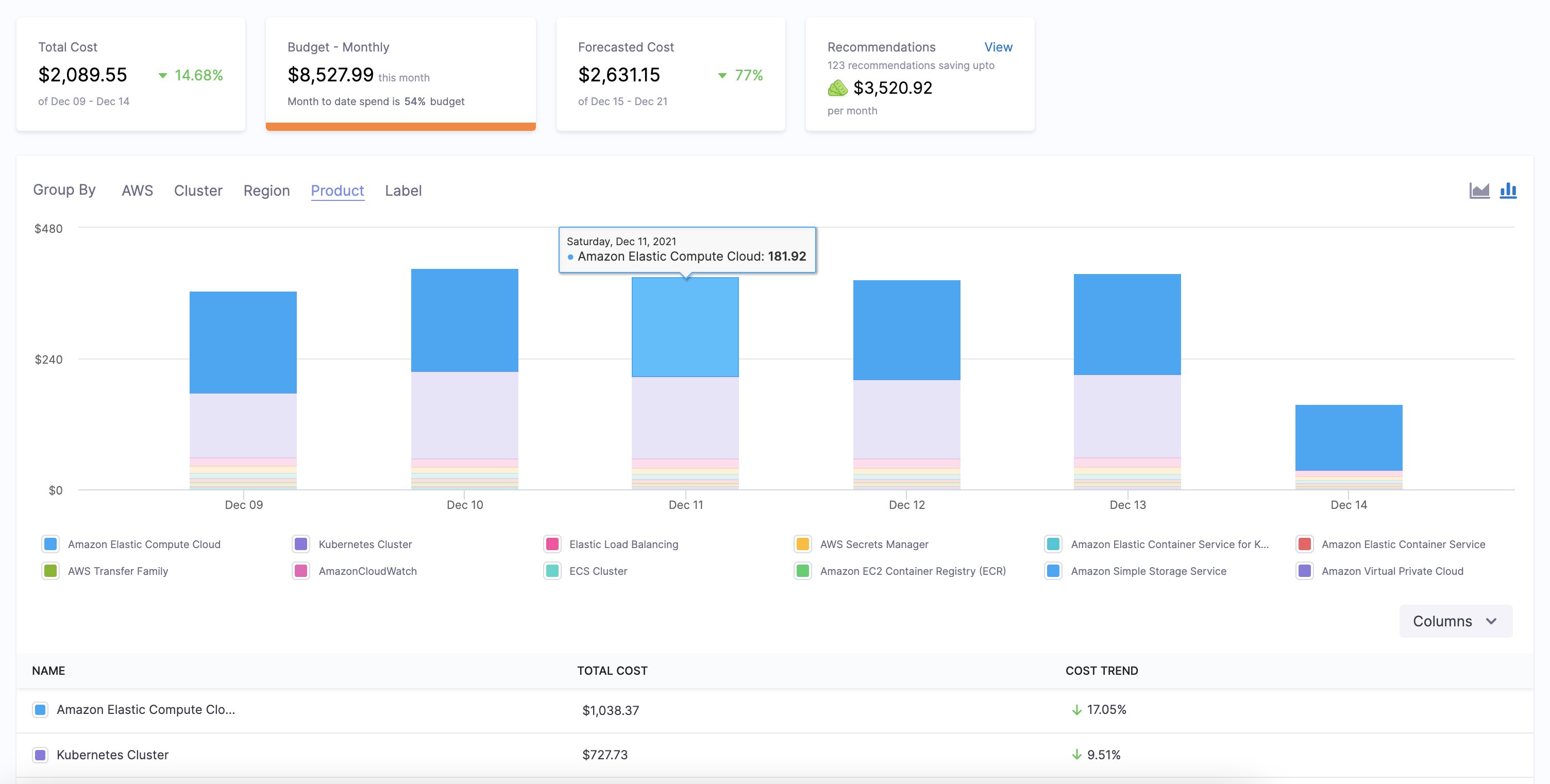Click Dec 10 lavender Kubernetes Cluster segment
The width and height of the screenshot is (1550, 784).
pos(464,415)
